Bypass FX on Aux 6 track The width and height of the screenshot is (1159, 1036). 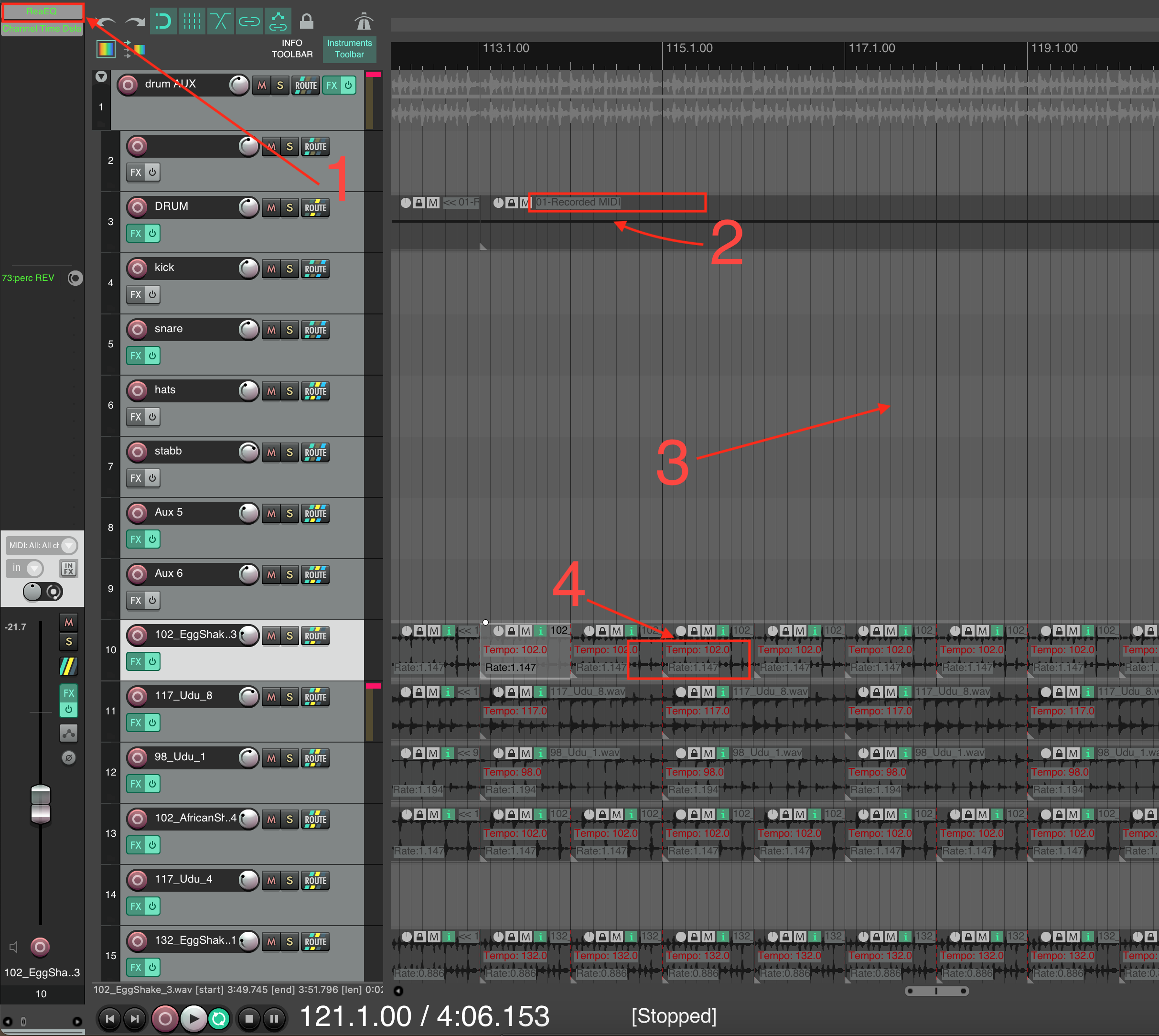[152, 601]
